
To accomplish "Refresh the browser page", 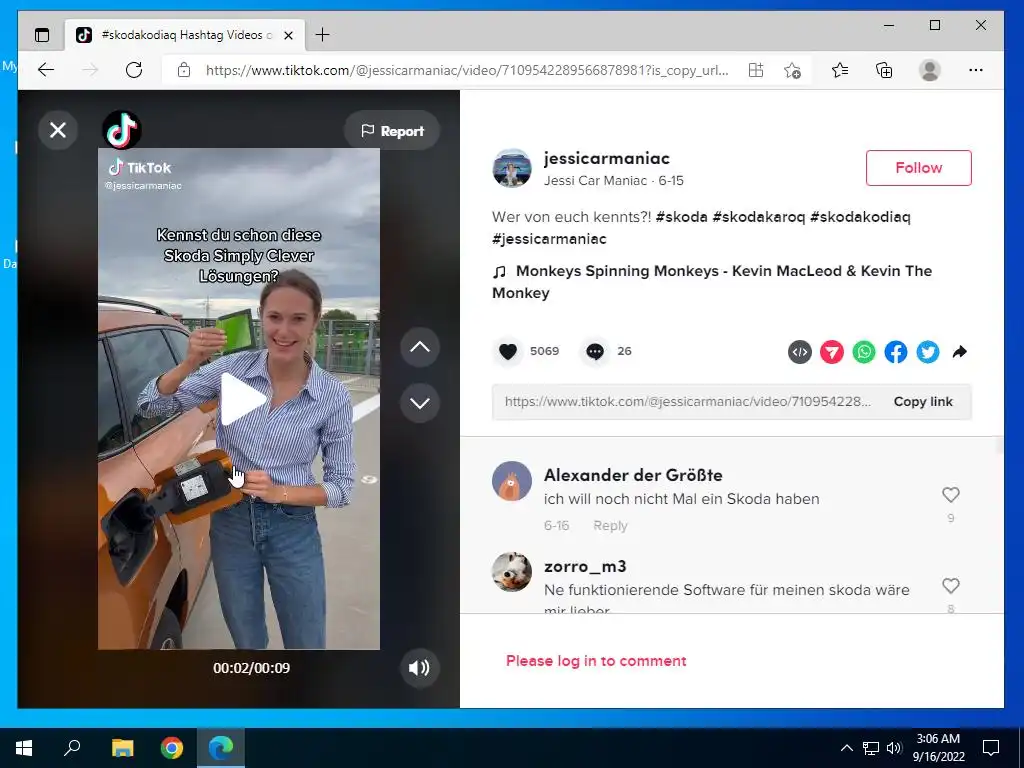I will (134, 70).
